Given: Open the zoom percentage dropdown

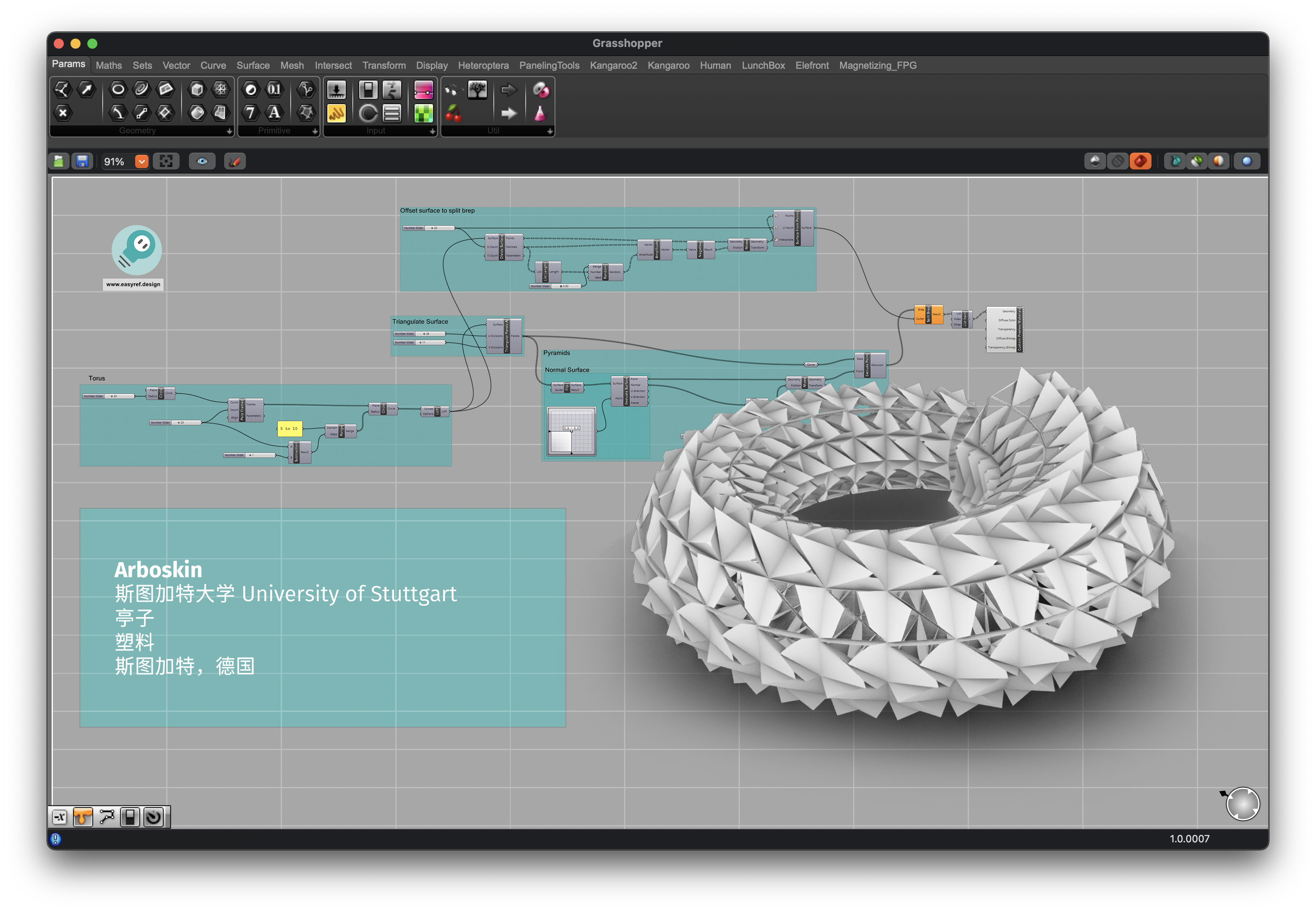Looking at the screenshot, I should pyautogui.click(x=141, y=162).
